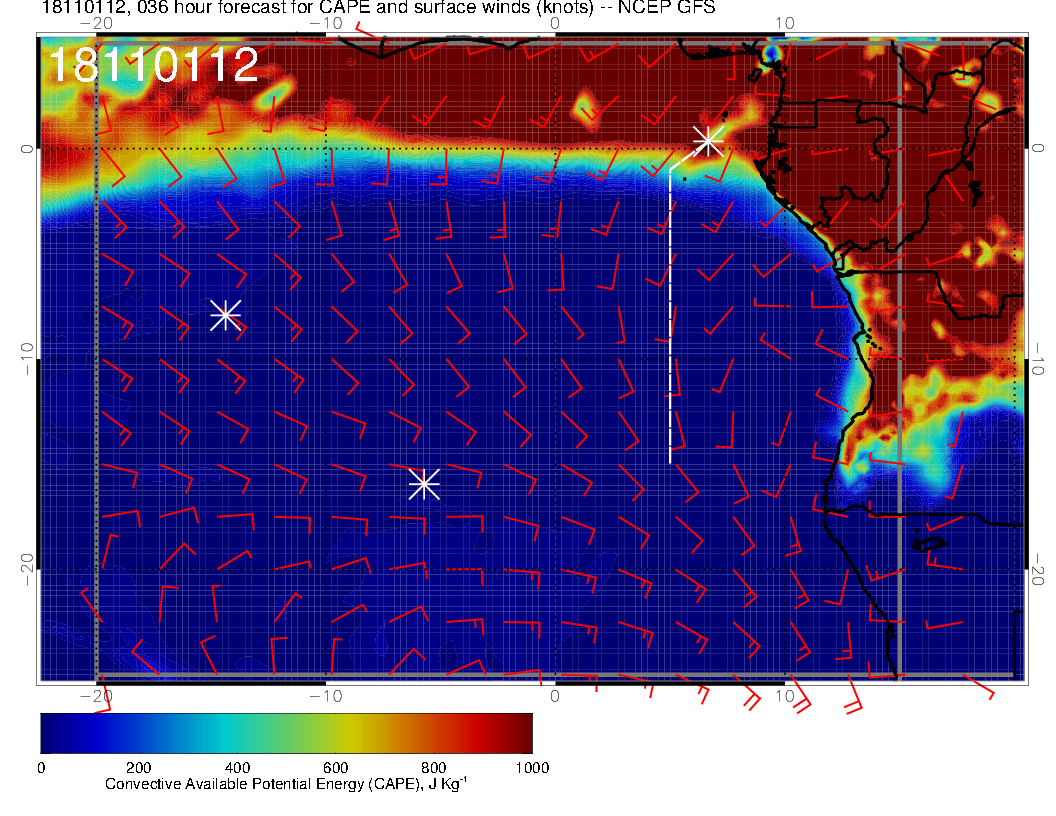Click the "-20" longitude label on the top axis
This screenshot has height=816, width=1056.
click(96, 23)
